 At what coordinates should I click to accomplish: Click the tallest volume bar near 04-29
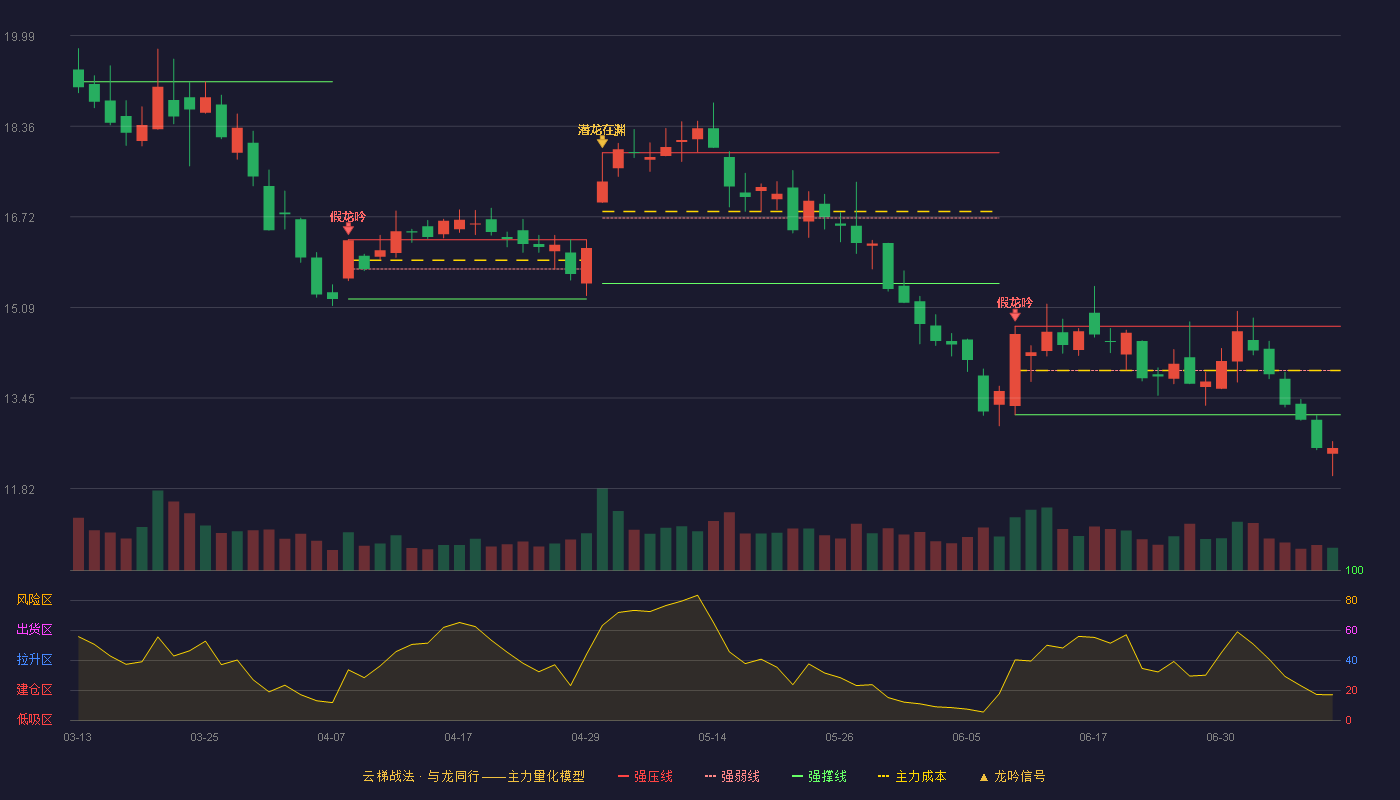[602, 529]
